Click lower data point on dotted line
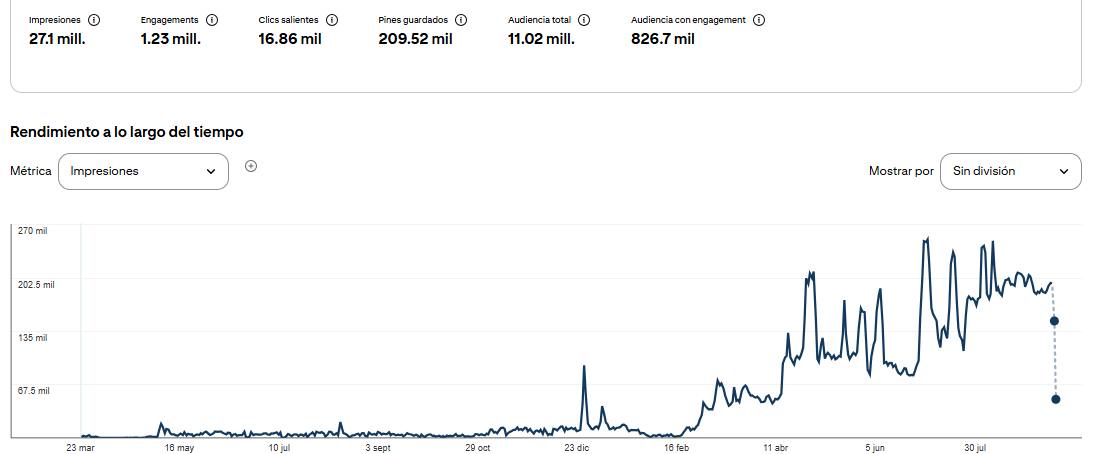Image resolution: width=1097 pixels, height=454 pixels. (x=1056, y=399)
